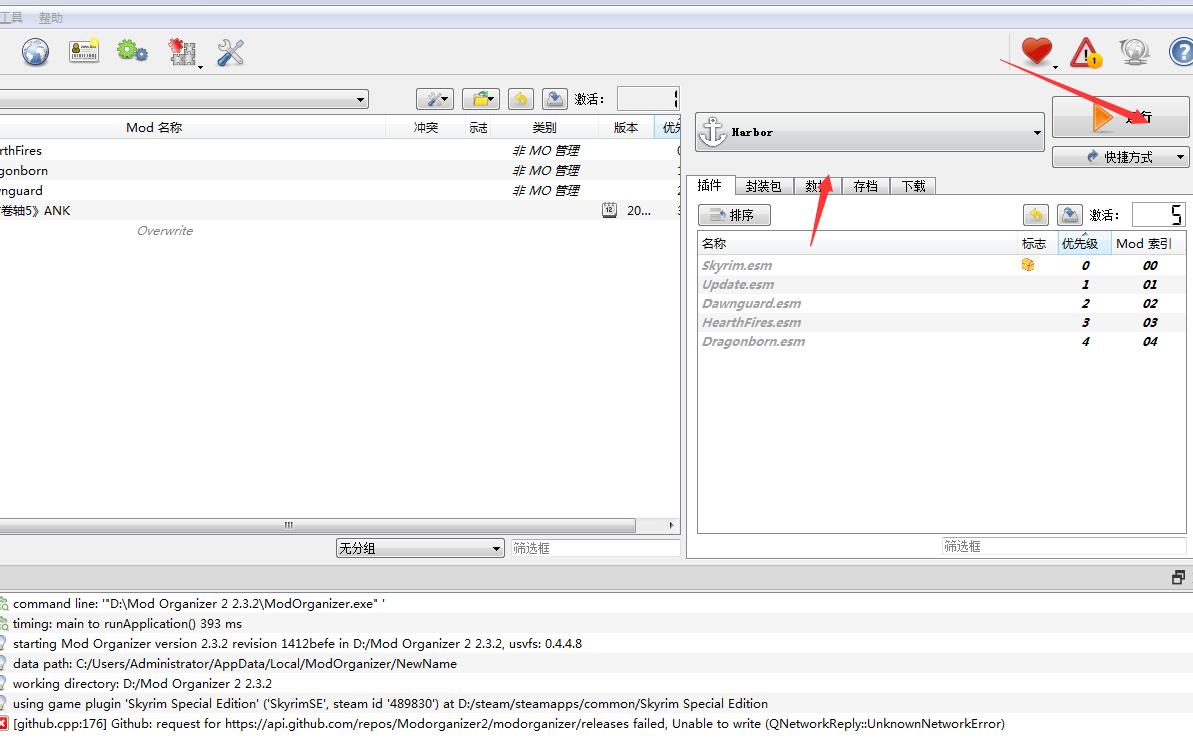Click the mod list scroll right arrow
1193x752 pixels.
point(671,525)
